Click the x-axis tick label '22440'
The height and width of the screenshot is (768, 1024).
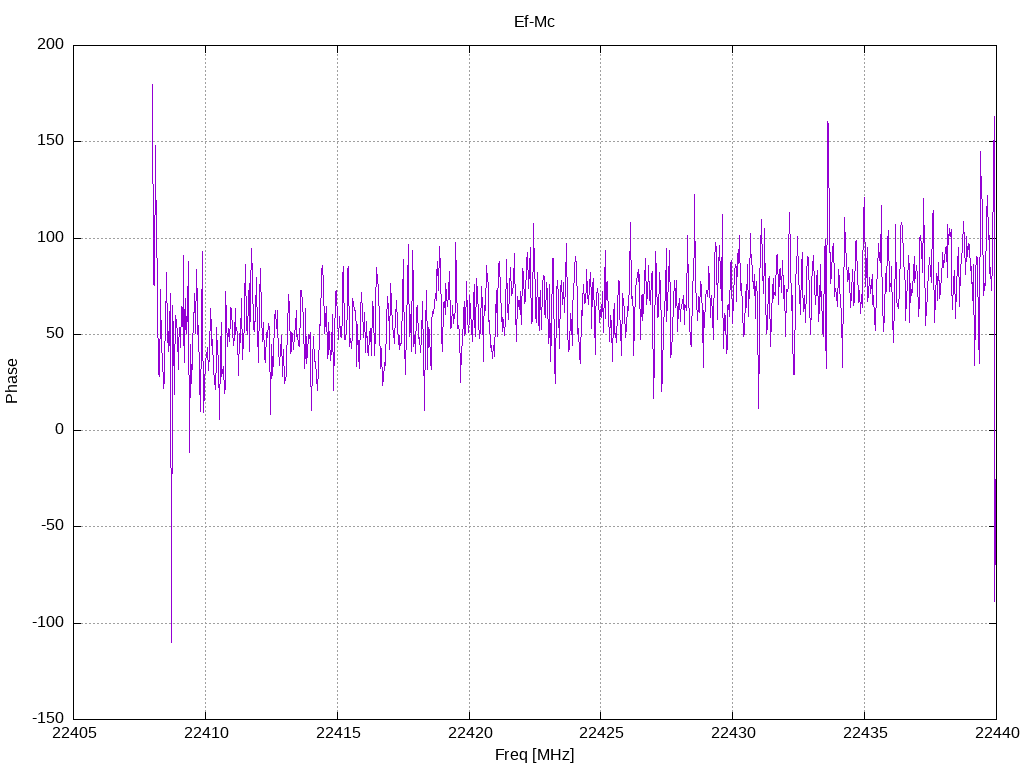pos(997,733)
